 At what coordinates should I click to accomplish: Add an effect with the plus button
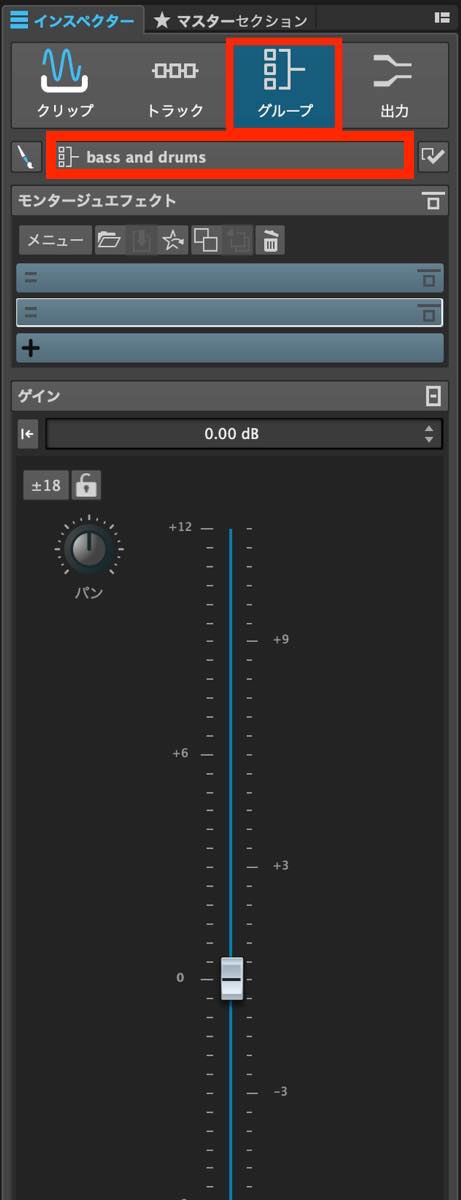[x=230, y=348]
